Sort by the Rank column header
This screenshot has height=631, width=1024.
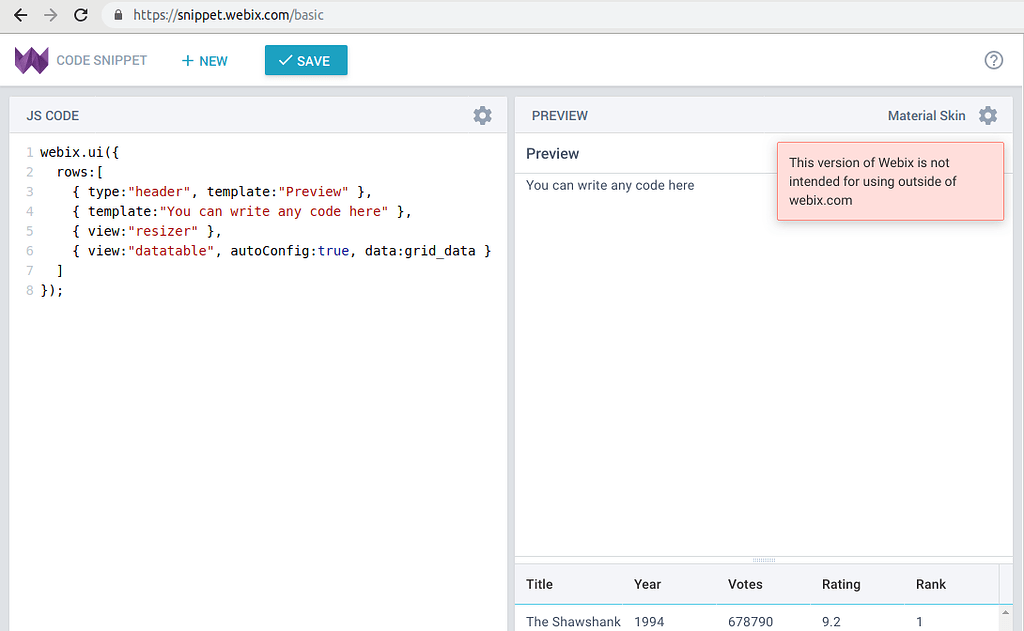tap(952, 584)
